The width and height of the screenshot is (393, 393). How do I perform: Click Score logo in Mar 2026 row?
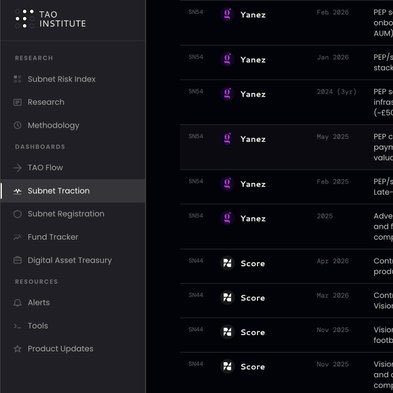pyautogui.click(x=227, y=298)
